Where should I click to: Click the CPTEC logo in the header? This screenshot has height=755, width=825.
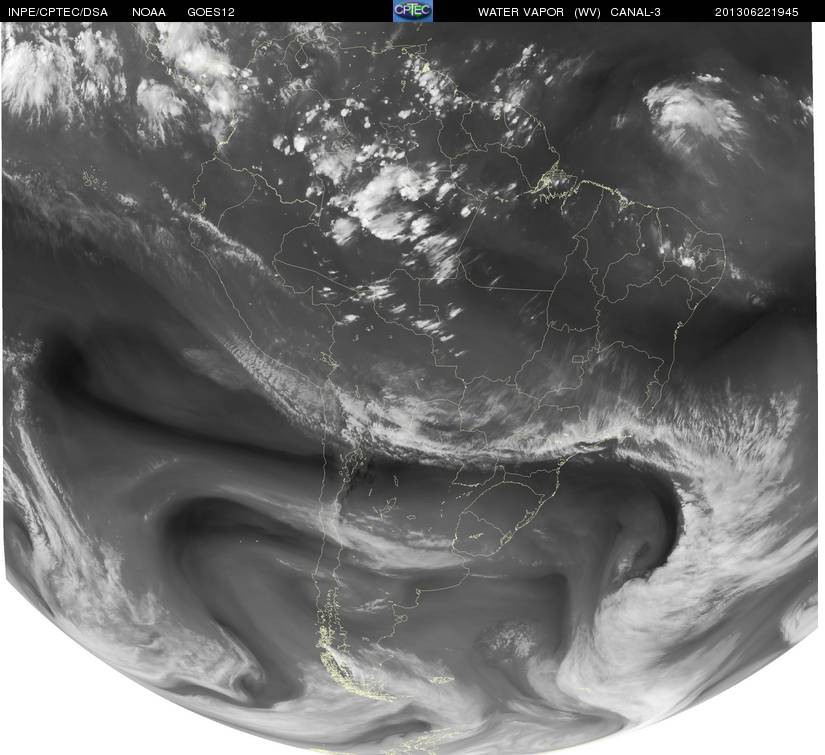pyautogui.click(x=413, y=11)
